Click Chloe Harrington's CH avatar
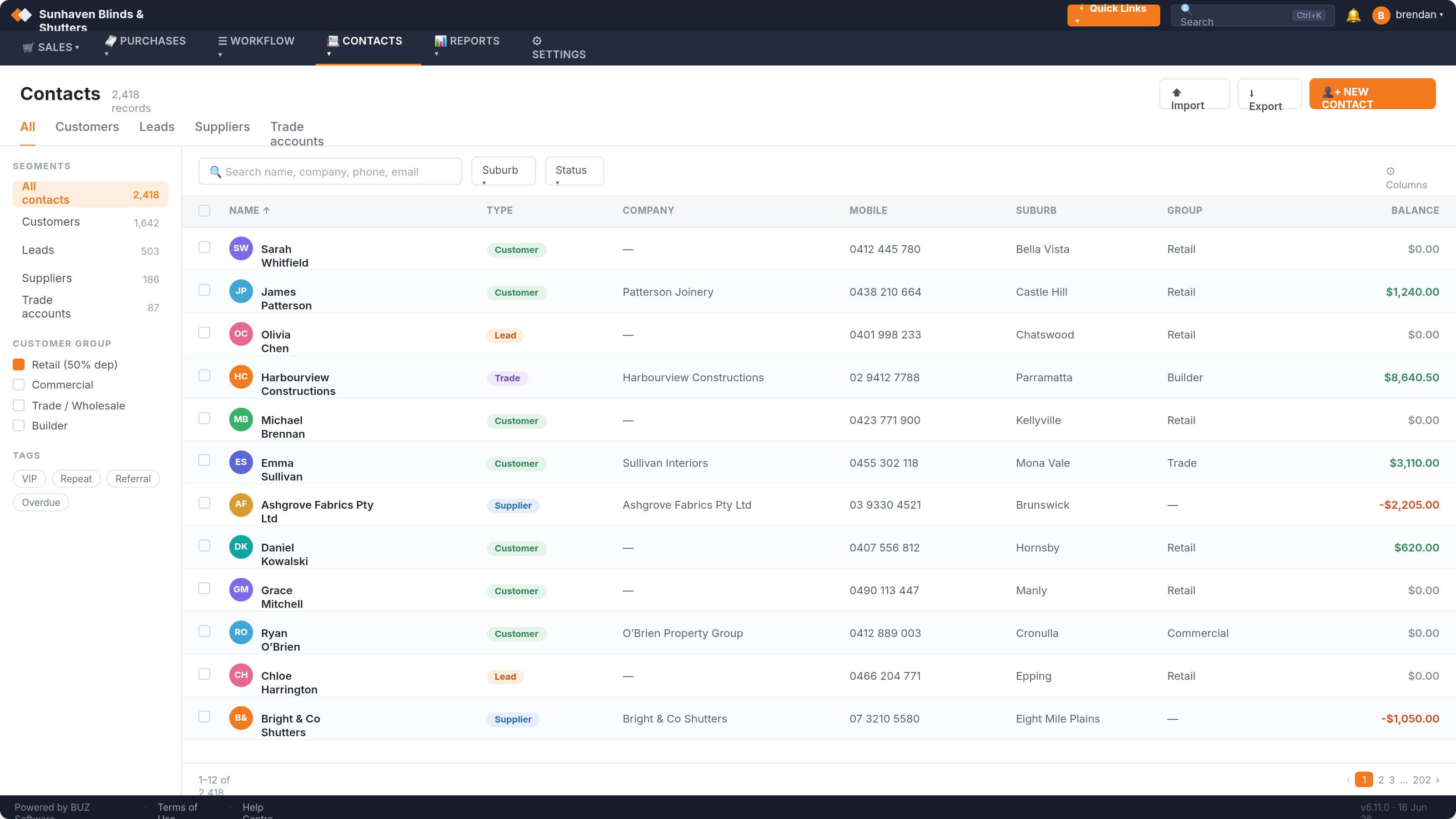The image size is (1456, 819). pyautogui.click(x=241, y=675)
